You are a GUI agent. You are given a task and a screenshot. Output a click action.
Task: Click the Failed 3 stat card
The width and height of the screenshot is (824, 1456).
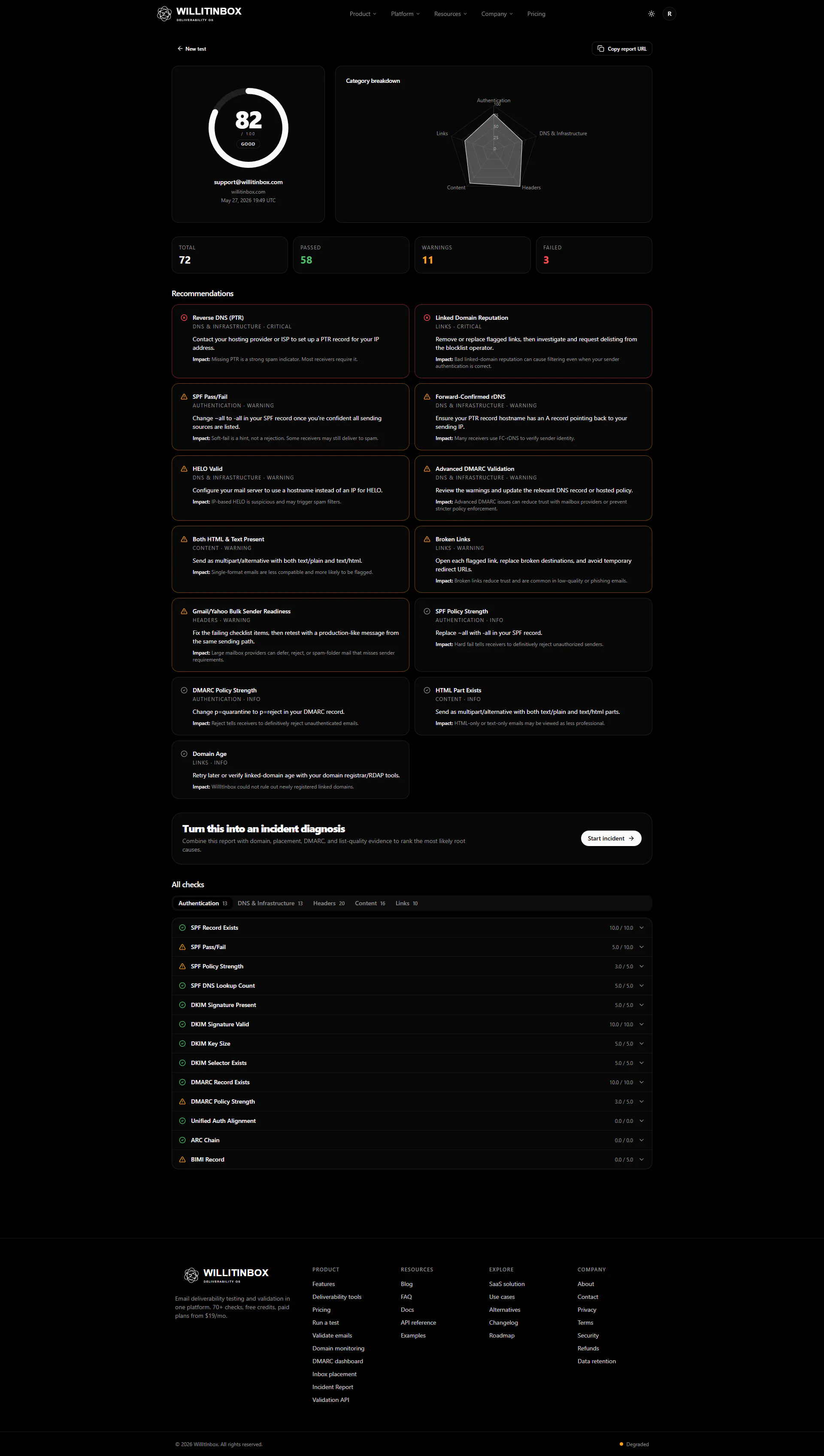point(594,255)
